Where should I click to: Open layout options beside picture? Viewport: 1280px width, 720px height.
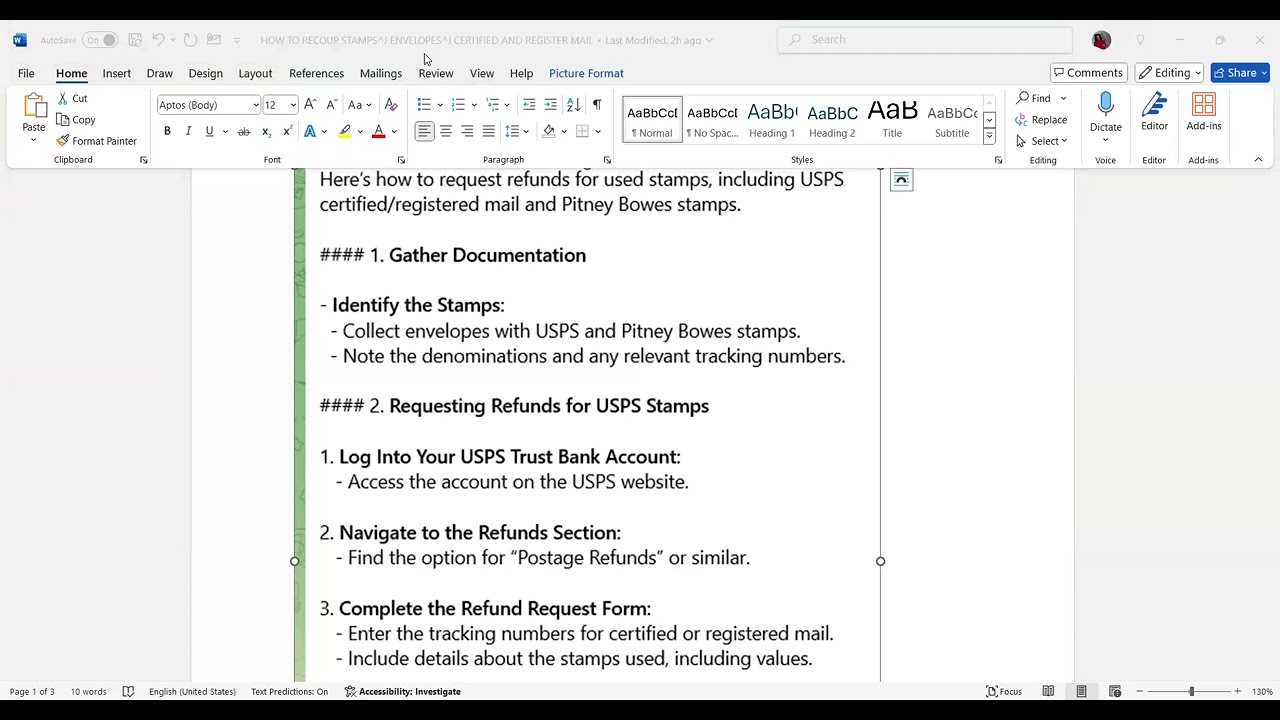(x=901, y=180)
